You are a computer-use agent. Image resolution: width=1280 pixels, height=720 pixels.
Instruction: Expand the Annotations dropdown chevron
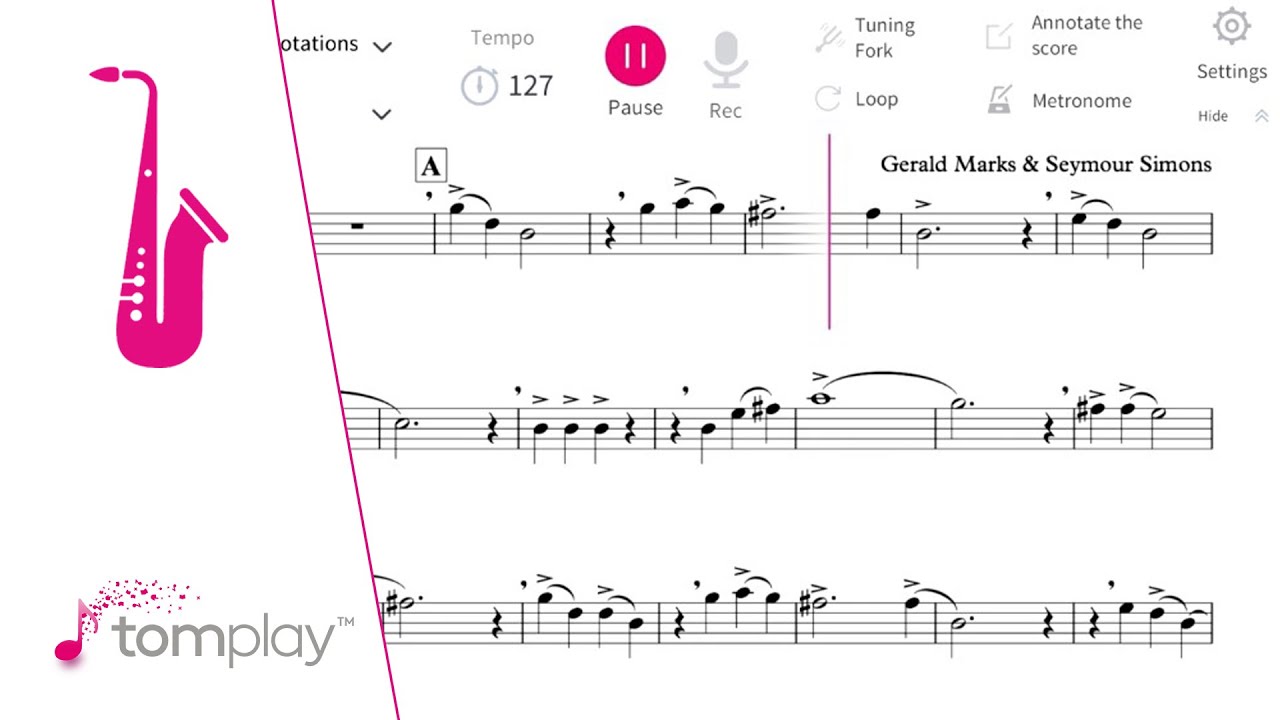(x=382, y=46)
